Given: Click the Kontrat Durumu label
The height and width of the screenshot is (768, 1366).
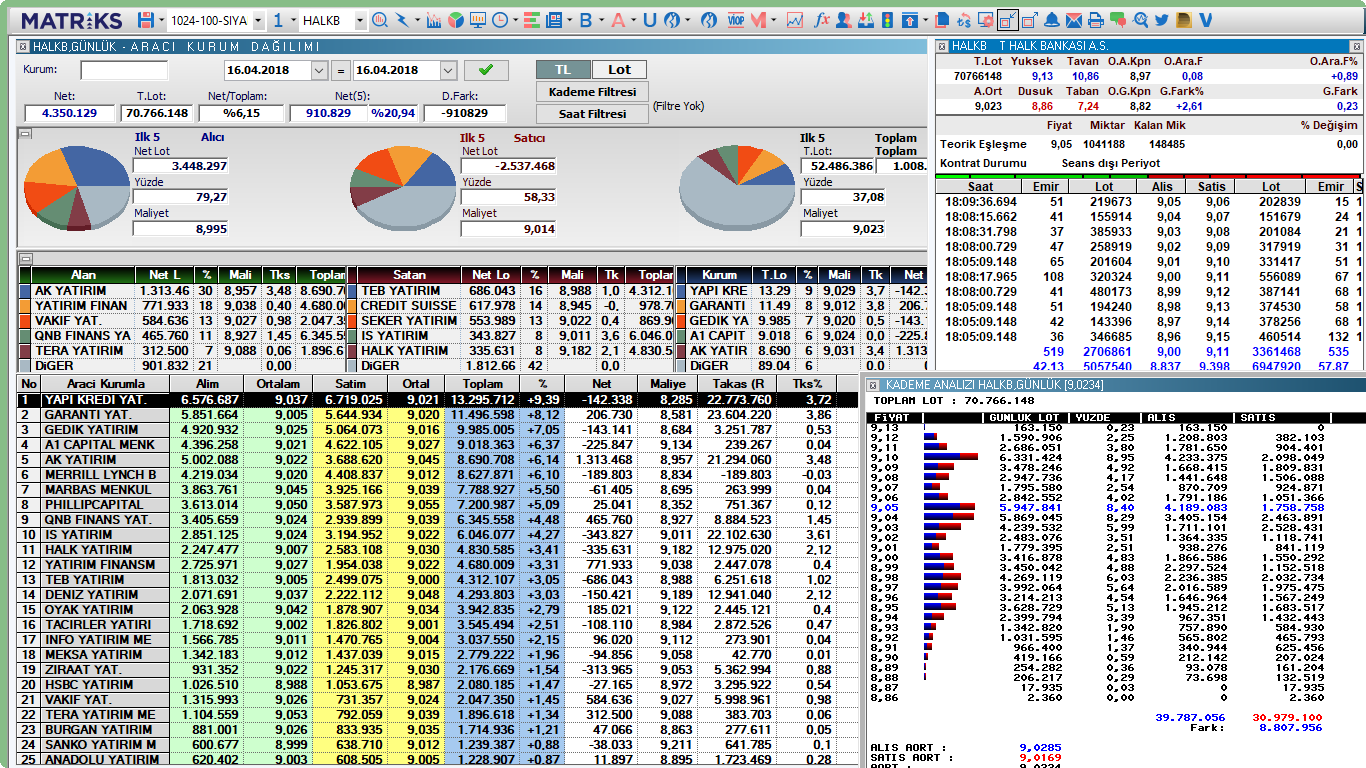Looking at the screenshot, I should pyautogui.click(x=983, y=163).
